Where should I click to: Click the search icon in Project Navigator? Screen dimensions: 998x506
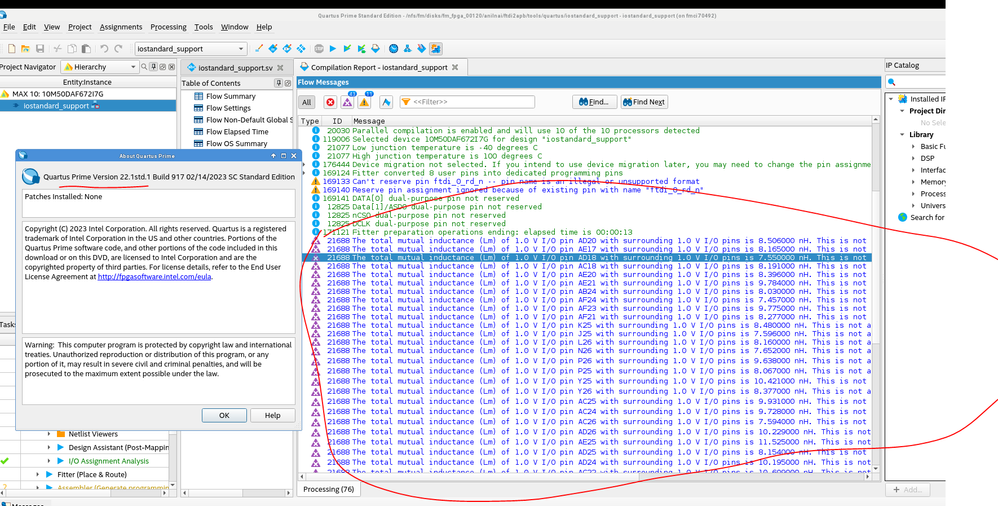point(144,67)
